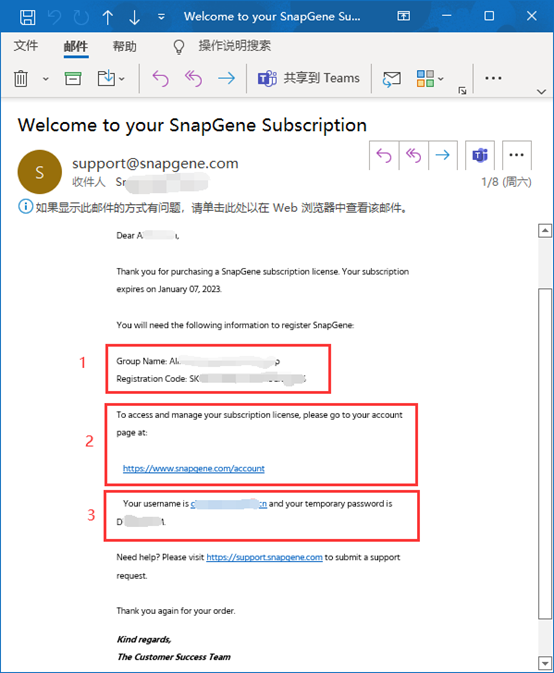
Task: Delete the email with trash icon
Action: [x=21, y=79]
